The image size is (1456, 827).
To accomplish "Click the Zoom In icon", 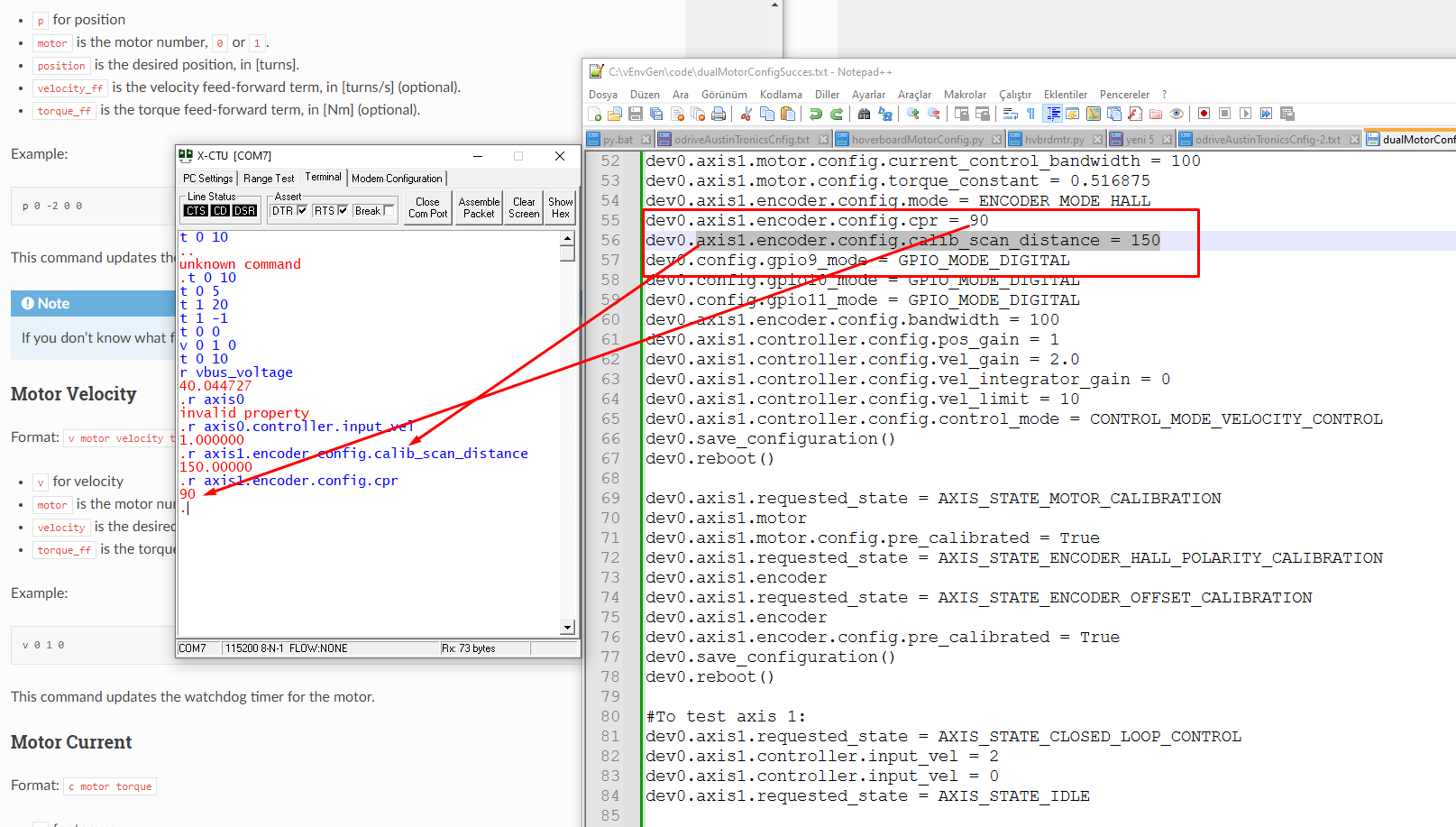I will click(912, 114).
